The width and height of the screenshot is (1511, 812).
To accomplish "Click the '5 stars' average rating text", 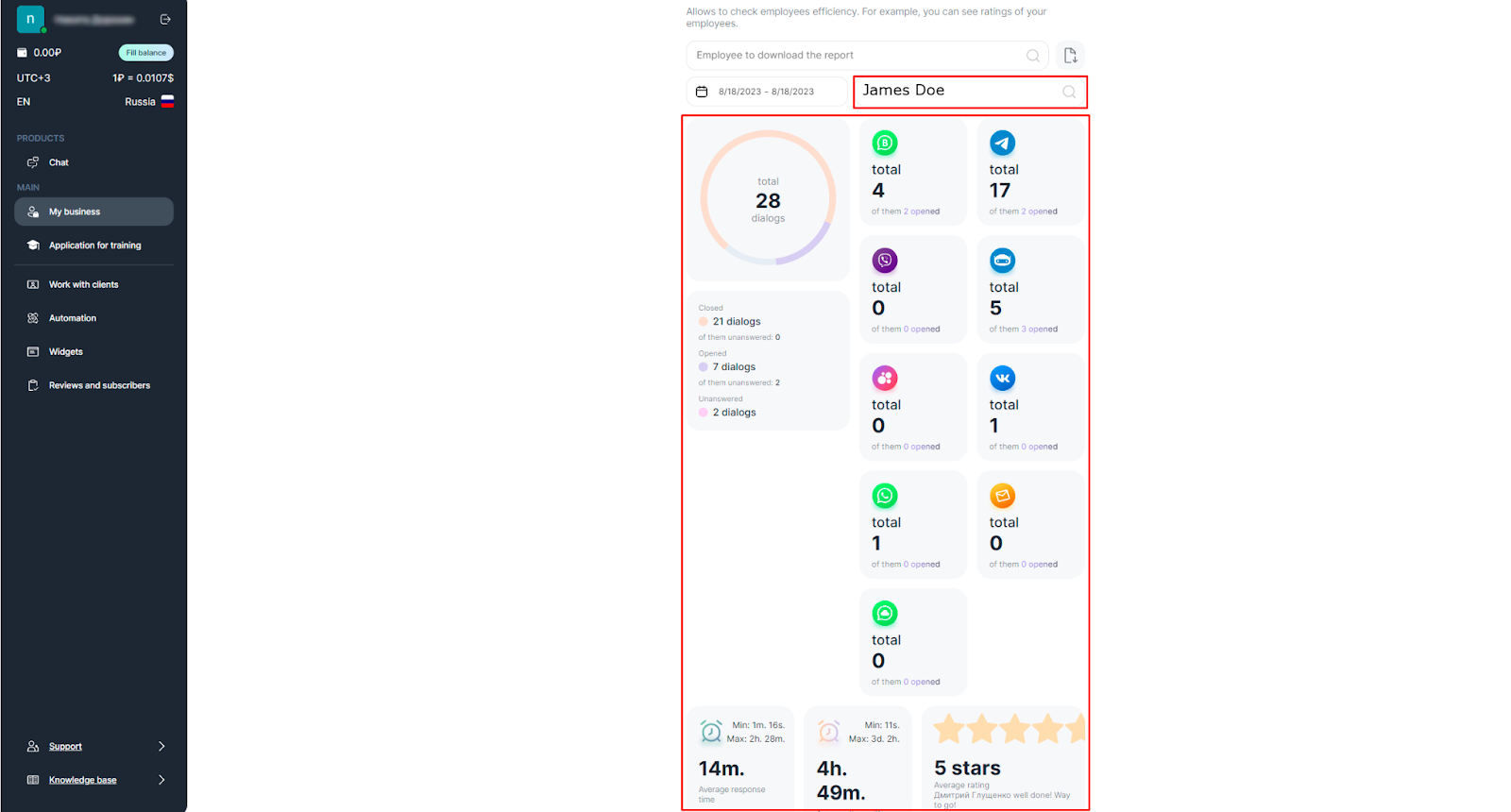I will (967, 769).
